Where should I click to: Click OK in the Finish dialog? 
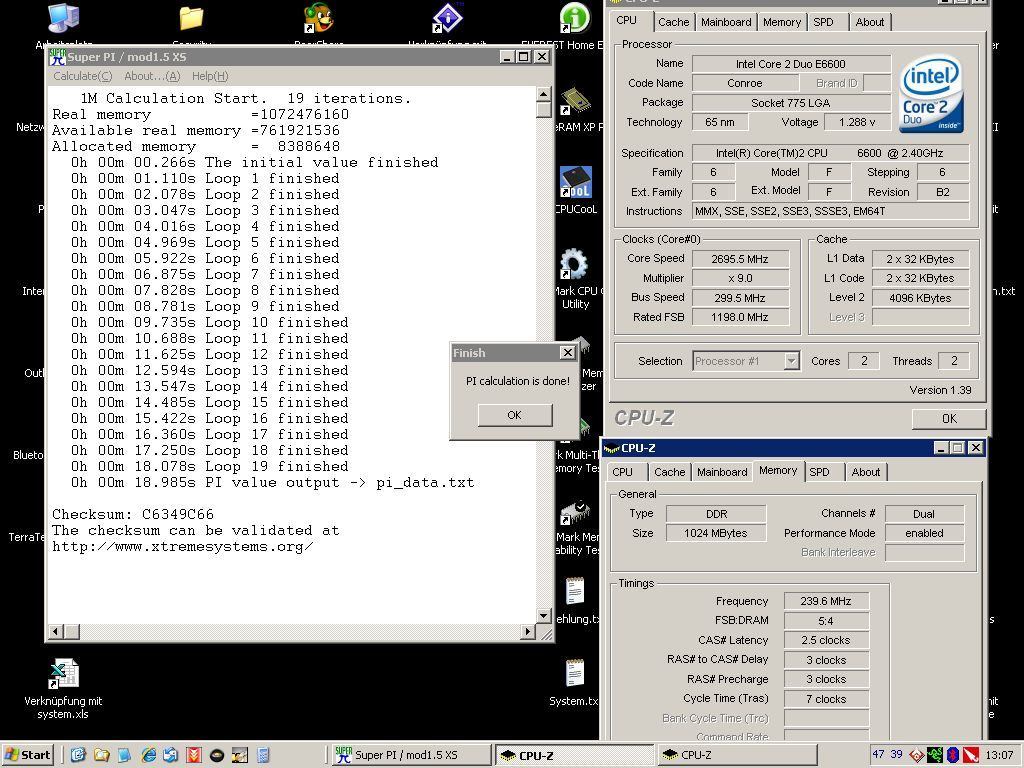point(515,415)
